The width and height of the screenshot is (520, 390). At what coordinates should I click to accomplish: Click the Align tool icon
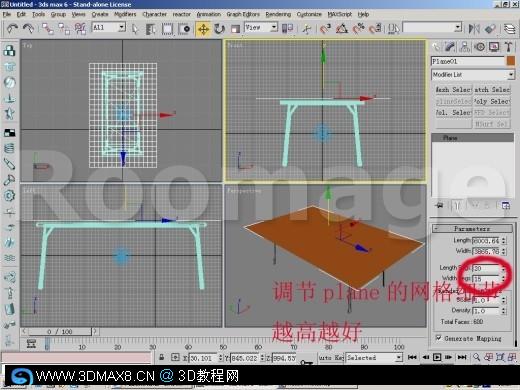(x=490, y=29)
